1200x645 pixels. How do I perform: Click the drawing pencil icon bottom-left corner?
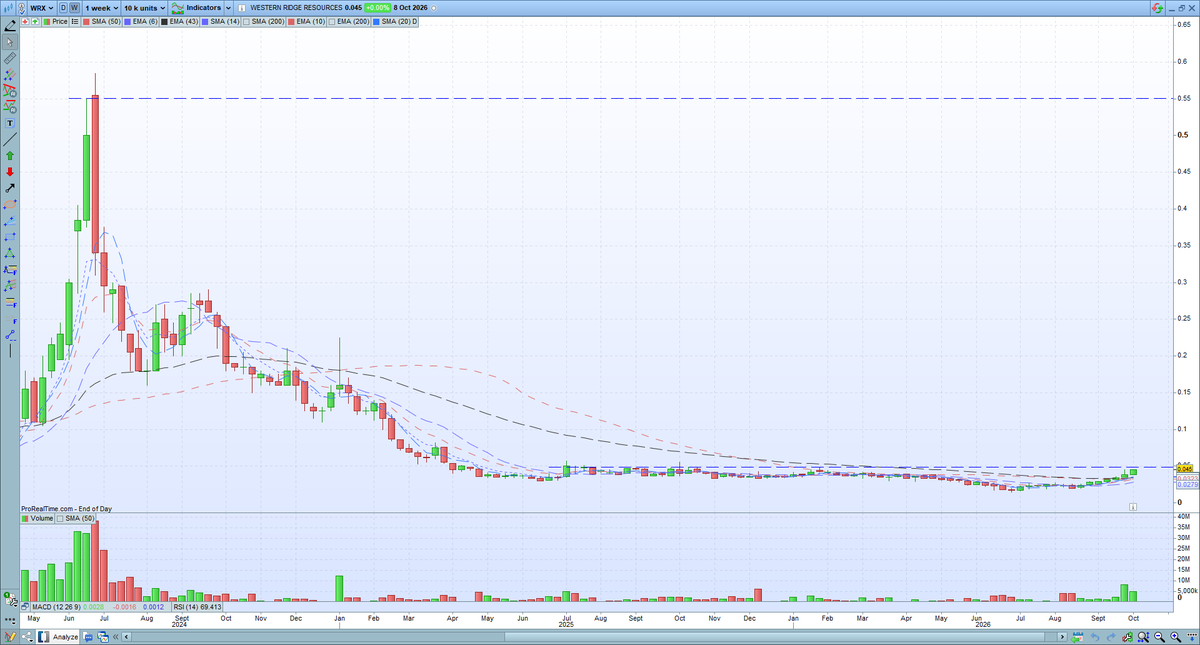10,636
